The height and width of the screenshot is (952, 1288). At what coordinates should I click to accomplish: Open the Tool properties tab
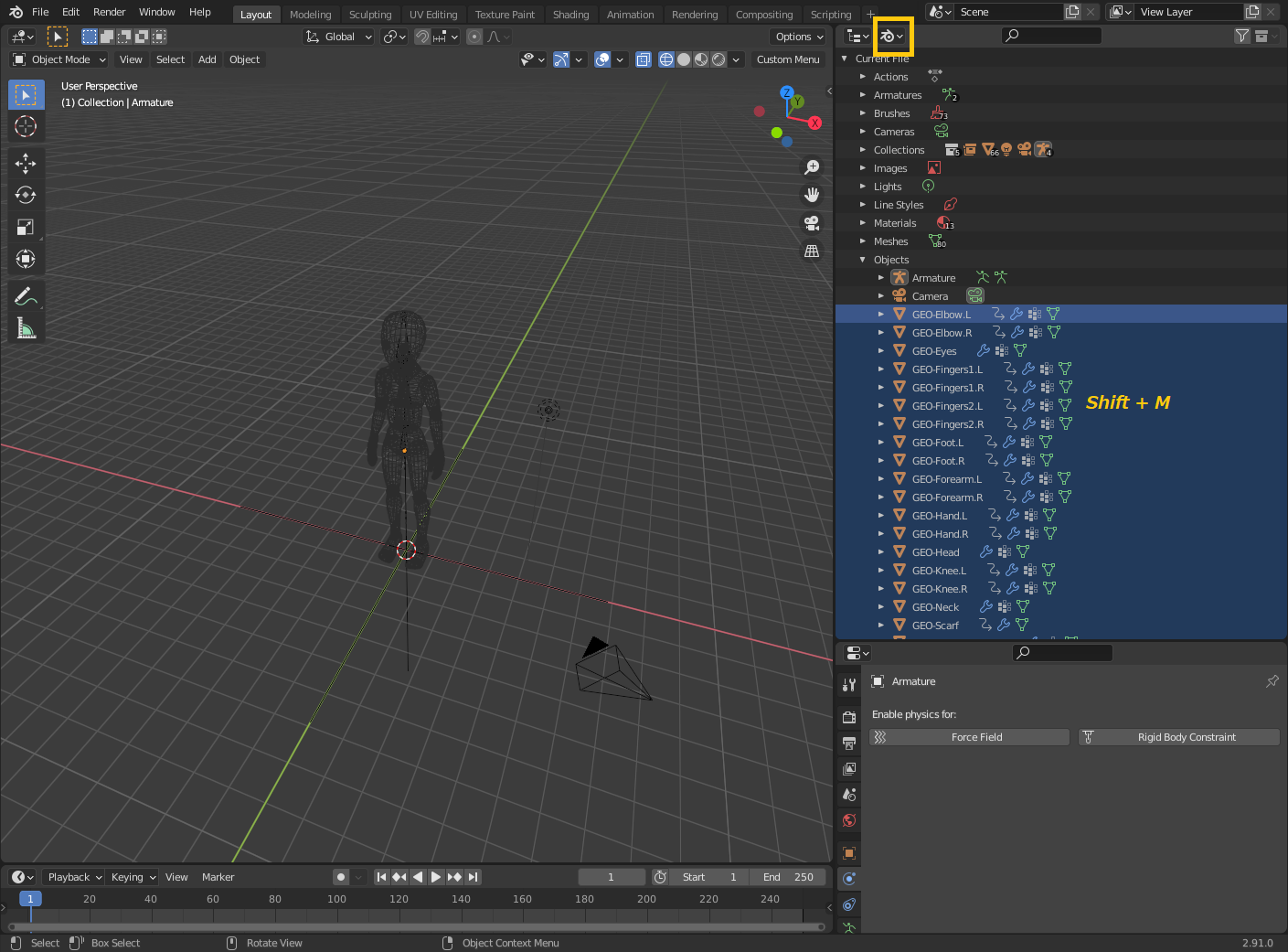tap(849, 685)
